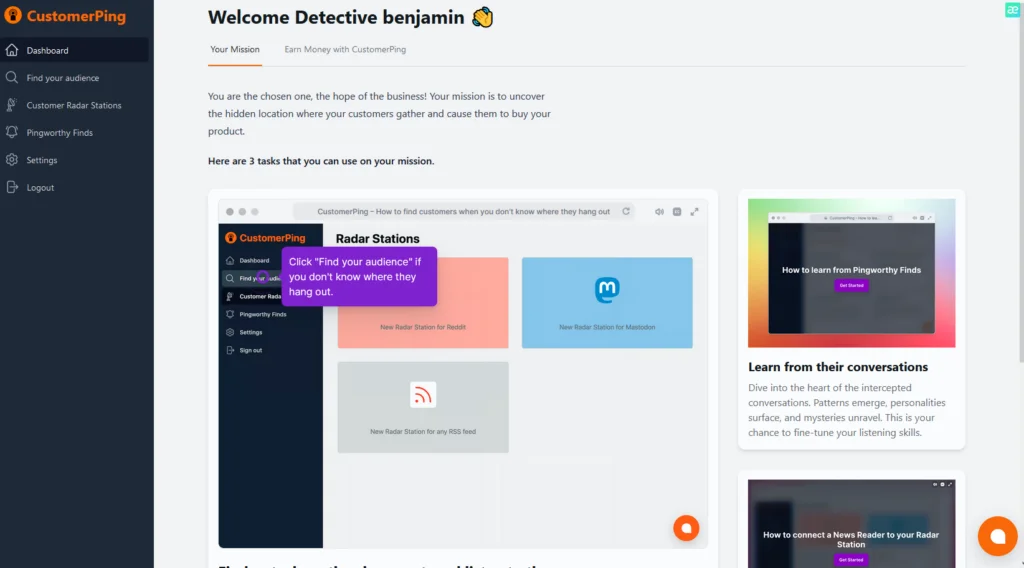The width and height of the screenshot is (1024, 568).
Task: Click the green extension icon at top right
Action: [1012, 10]
